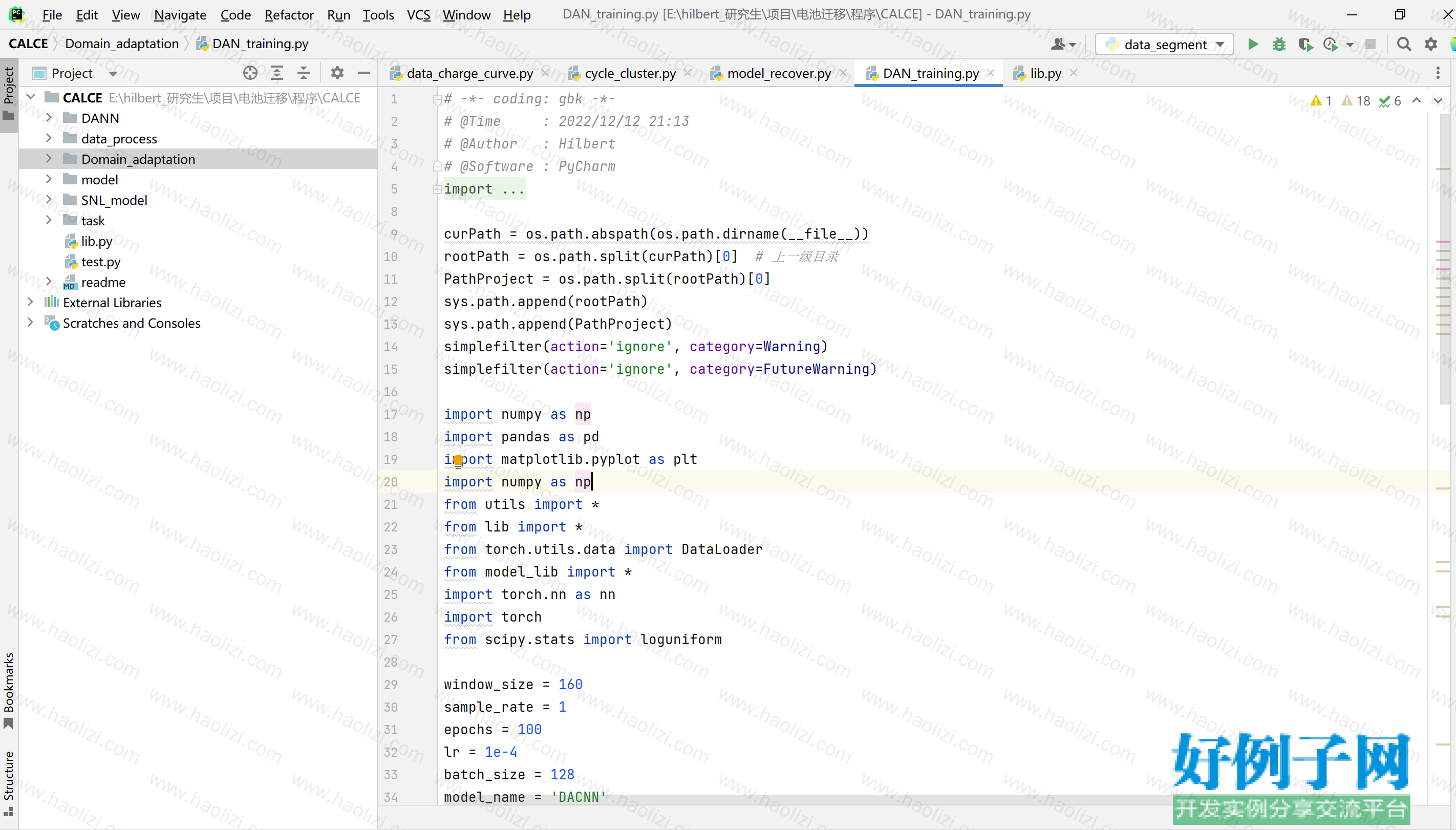Expand the data_process folder
Image resolution: width=1456 pixels, height=830 pixels.
point(49,139)
